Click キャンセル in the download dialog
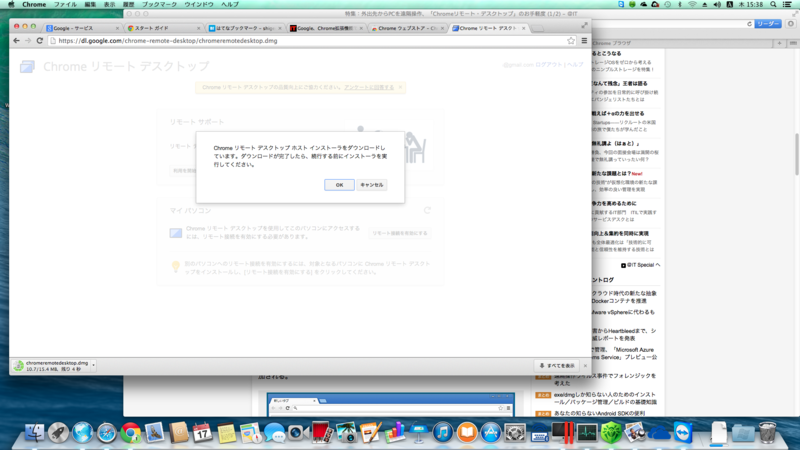The image size is (800, 450). tap(371, 185)
